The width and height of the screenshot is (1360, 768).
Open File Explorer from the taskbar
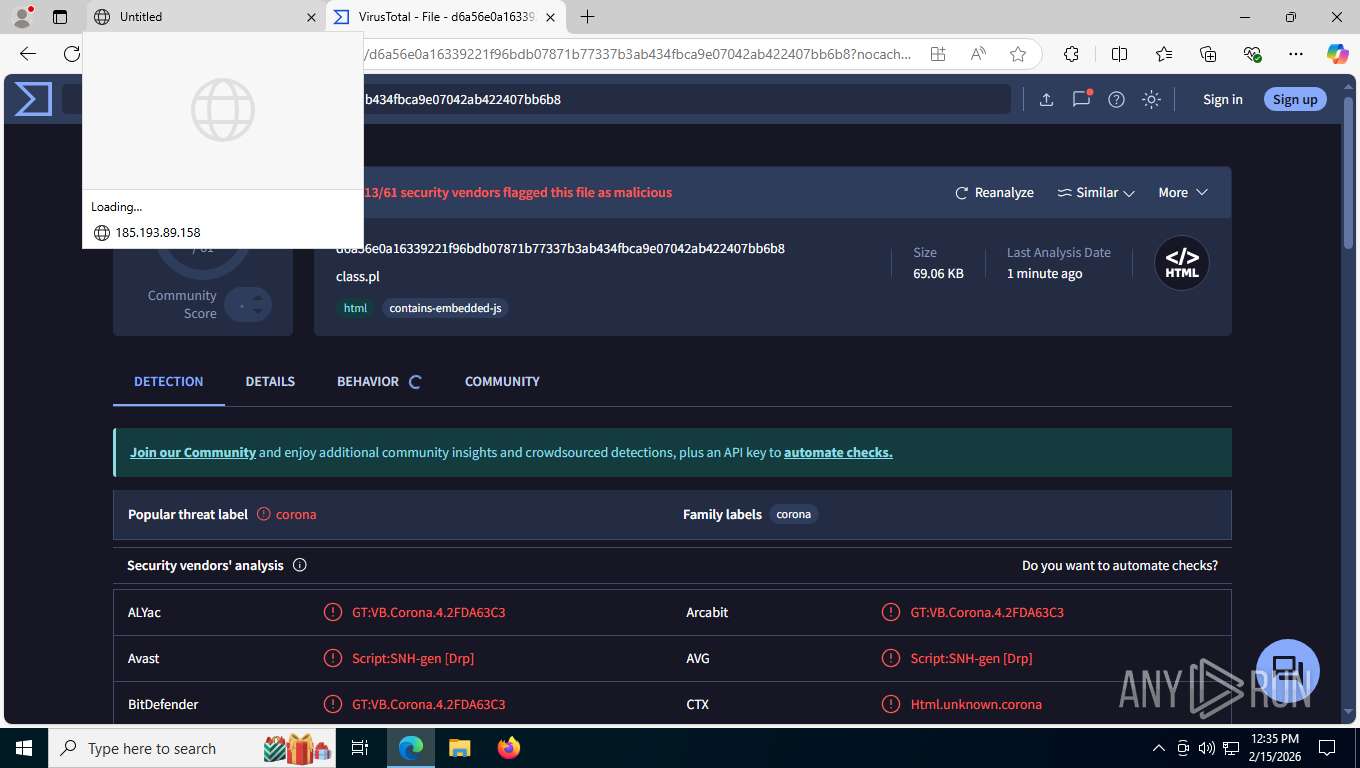(x=460, y=748)
